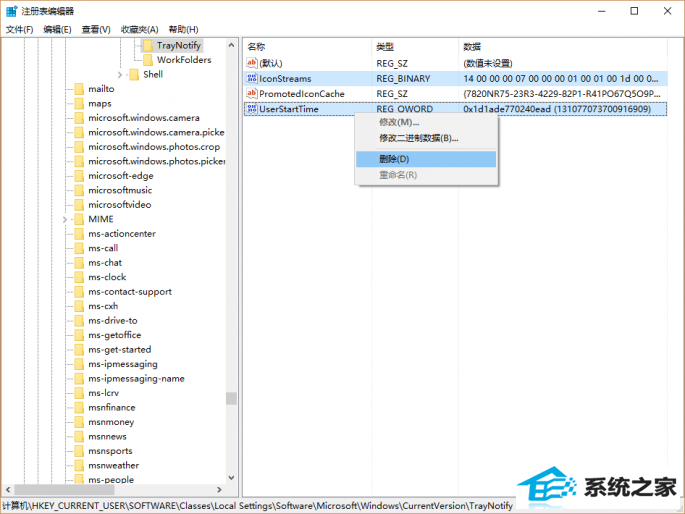Select the IconStreams value name
Image resolution: width=685 pixels, height=514 pixels.
point(285,79)
